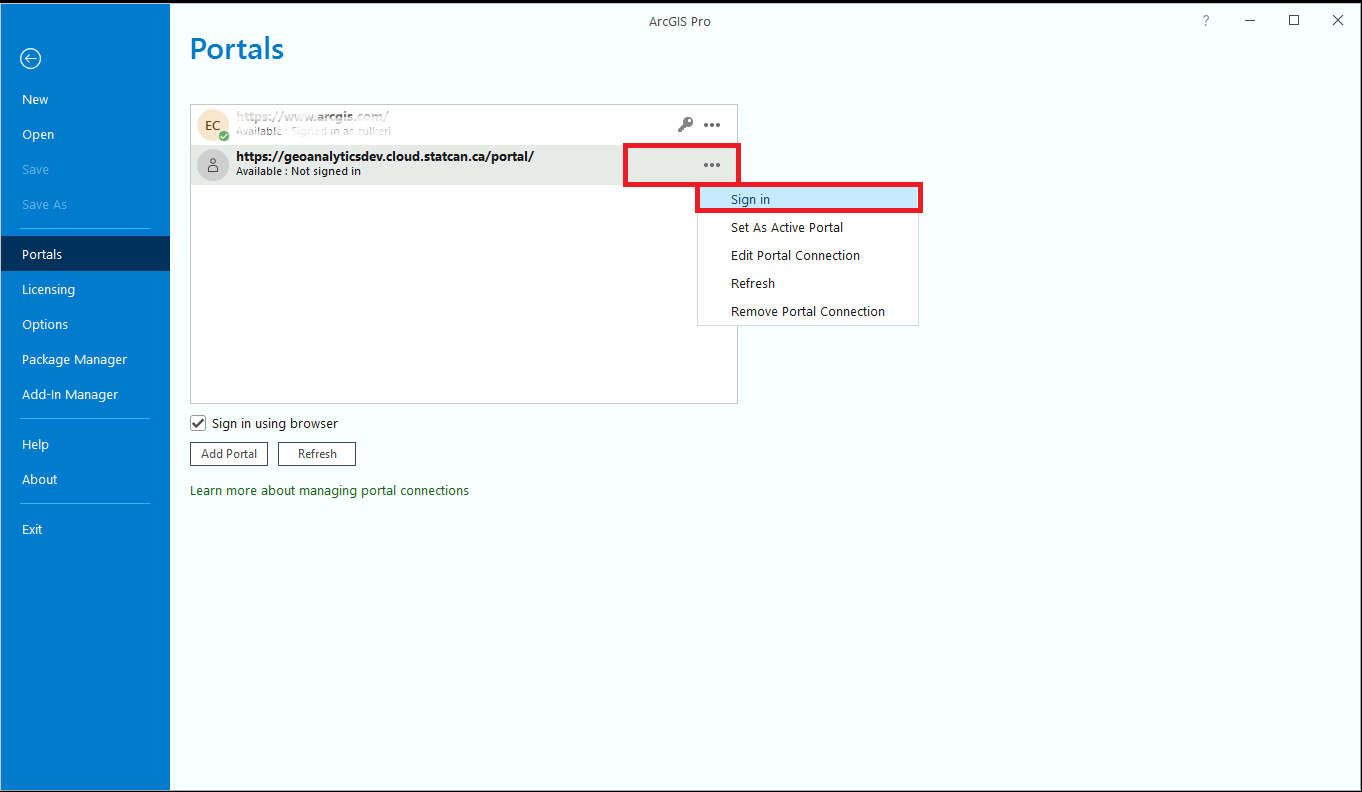Open Options from the sidebar

[x=85, y=325]
